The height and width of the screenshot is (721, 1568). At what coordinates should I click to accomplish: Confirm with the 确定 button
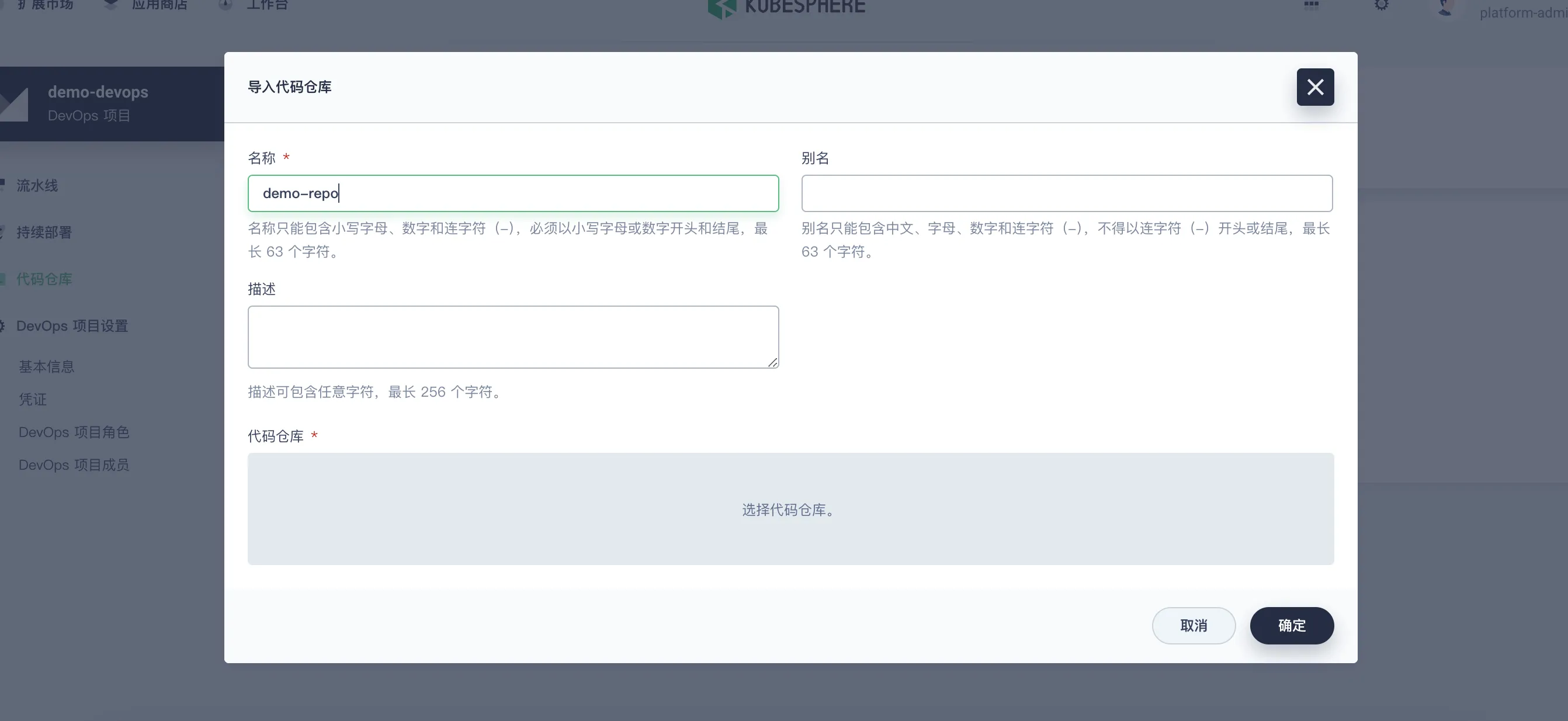tap(1292, 625)
